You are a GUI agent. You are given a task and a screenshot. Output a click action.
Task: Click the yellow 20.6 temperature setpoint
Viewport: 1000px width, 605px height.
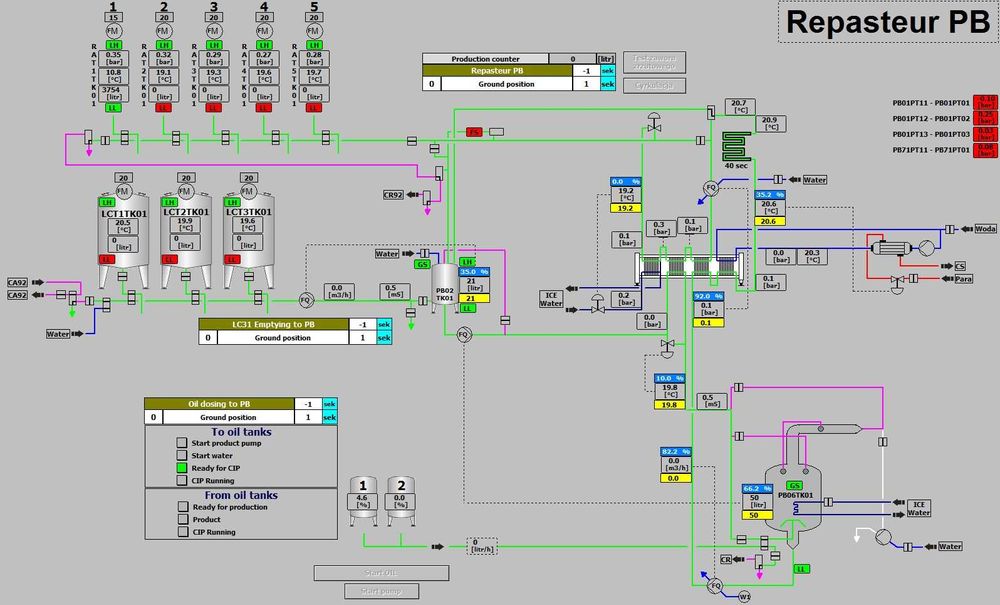770,221
